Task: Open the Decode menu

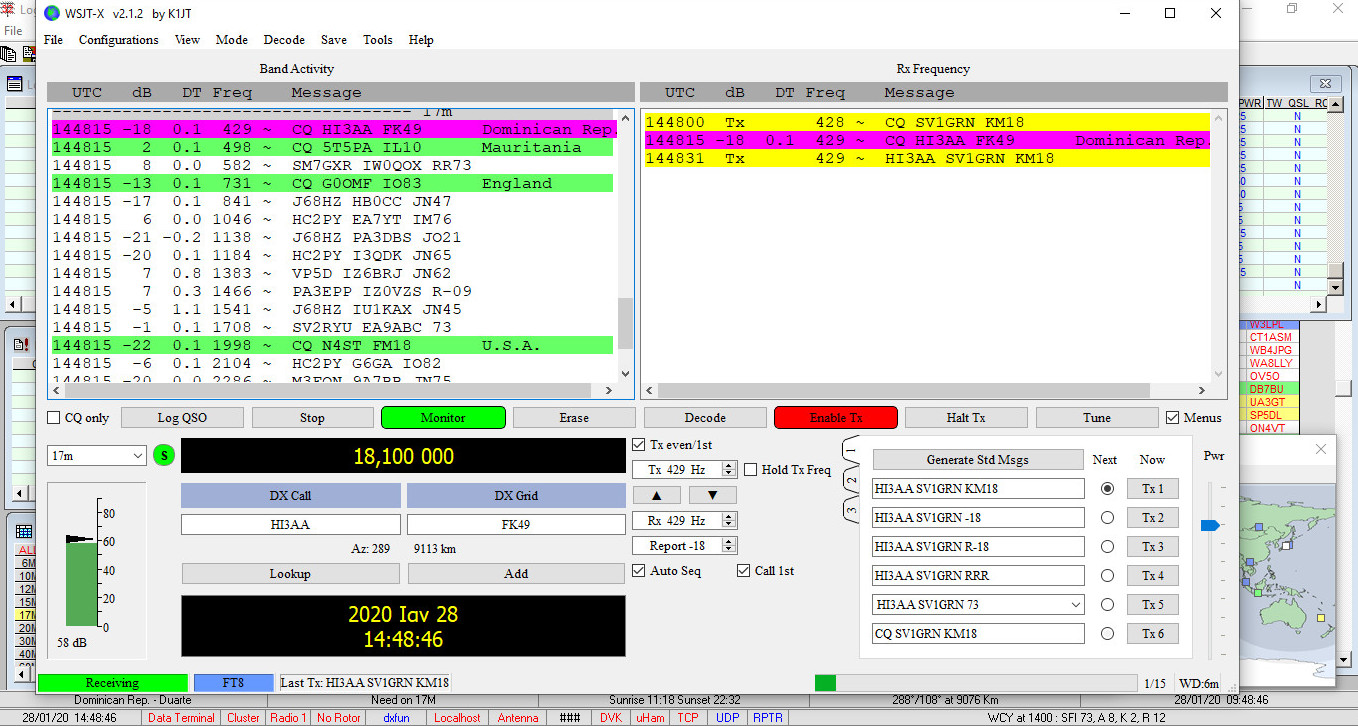Action: pyautogui.click(x=284, y=40)
